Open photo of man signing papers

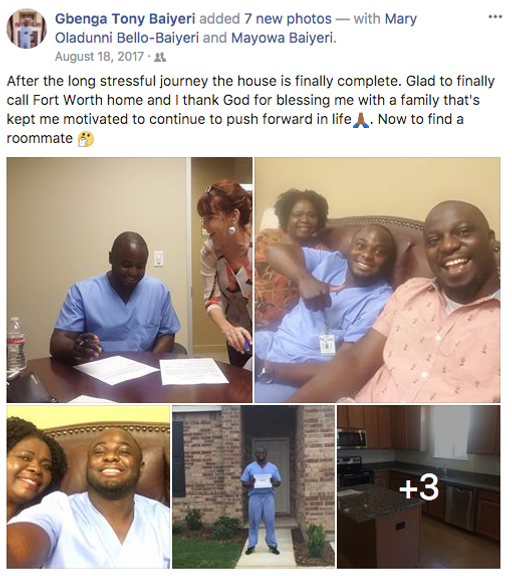129,280
